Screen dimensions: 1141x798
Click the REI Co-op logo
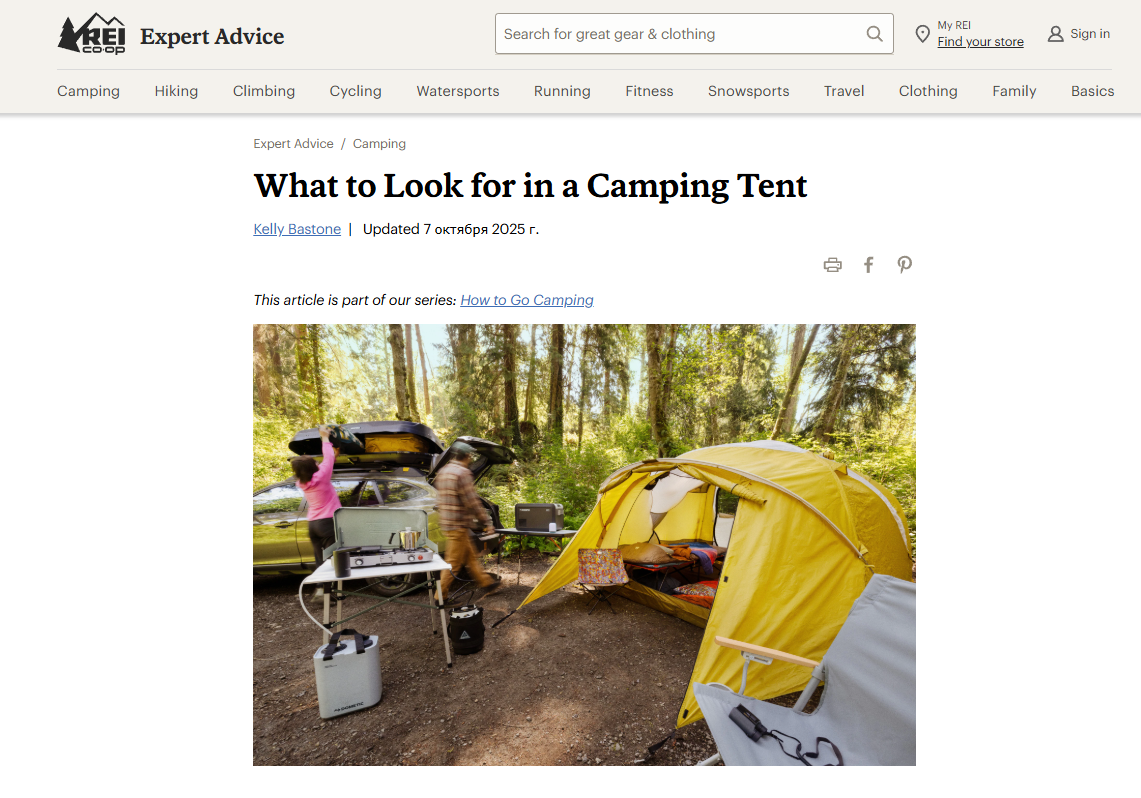(x=91, y=33)
